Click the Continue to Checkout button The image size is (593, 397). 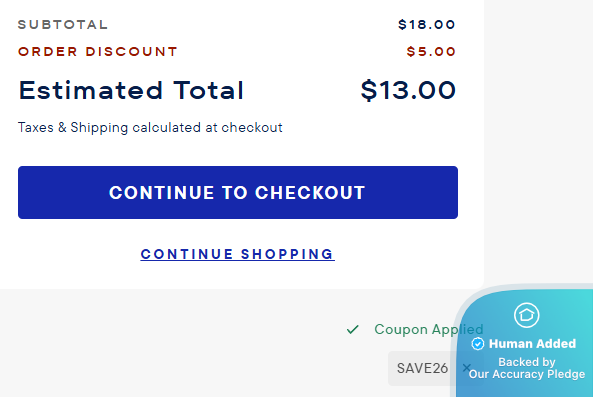(x=238, y=192)
